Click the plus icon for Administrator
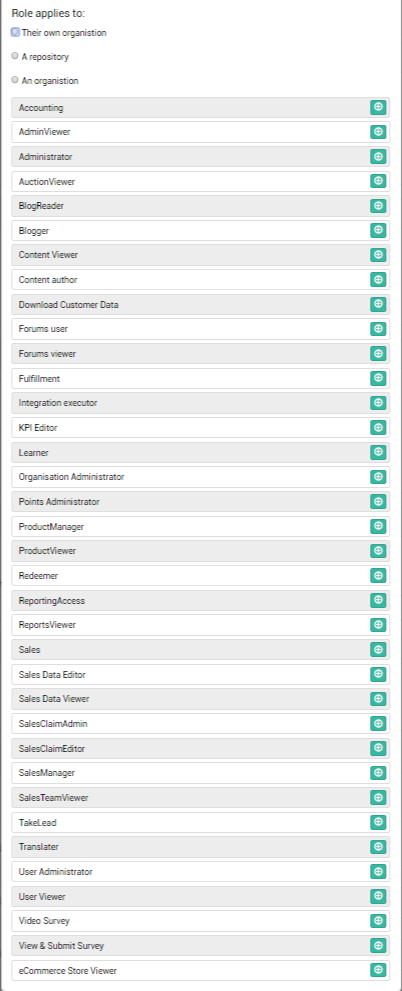402x991 pixels. click(378, 157)
